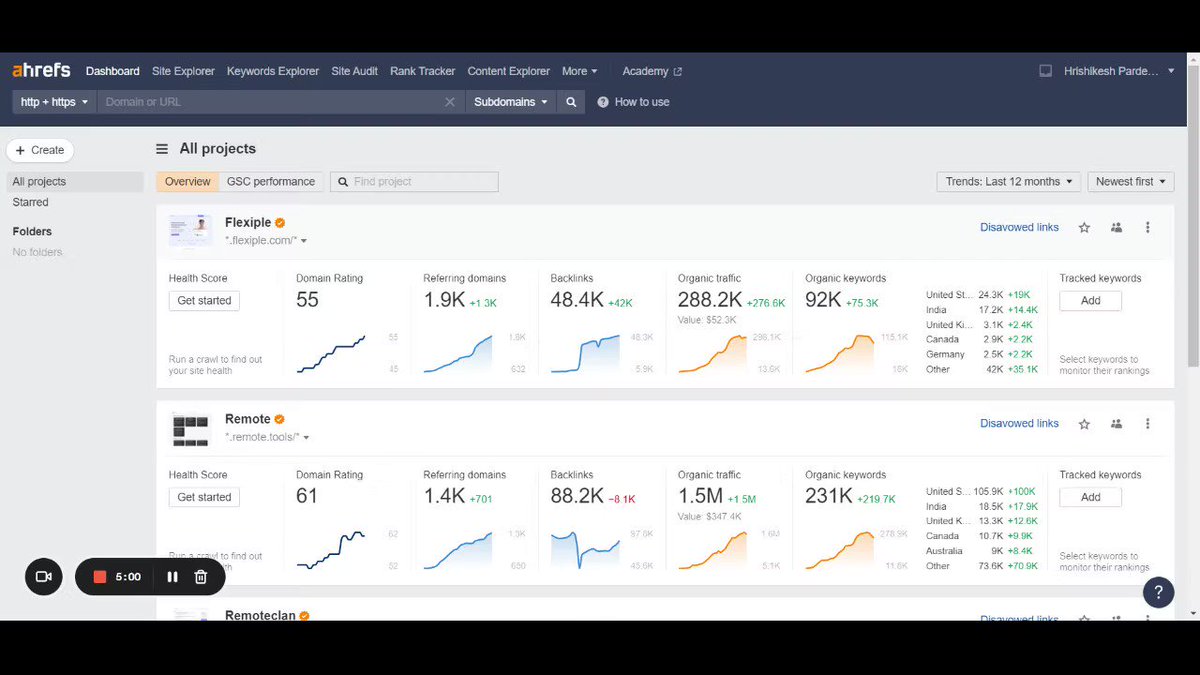The width and height of the screenshot is (1200, 675).
Task: Delete the recording with trash icon
Action: click(200, 577)
